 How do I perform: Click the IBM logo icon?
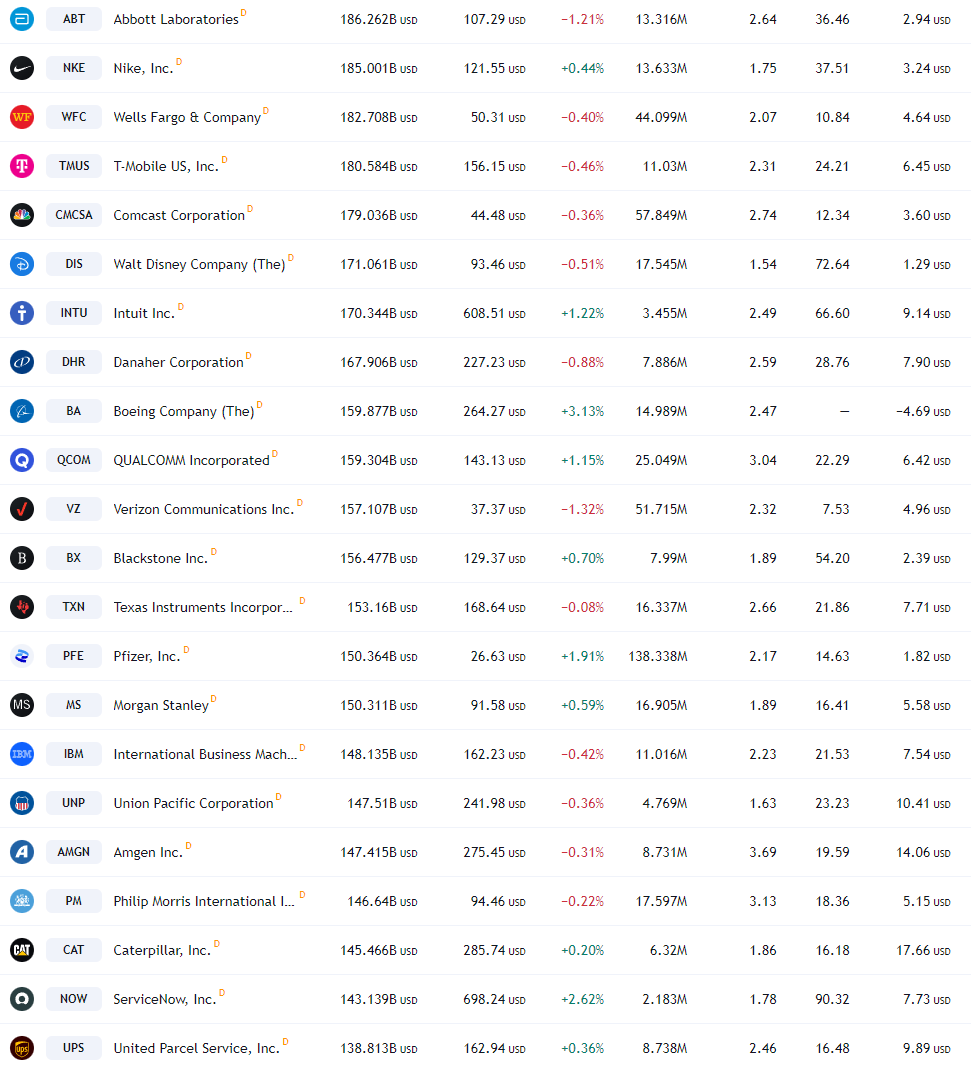point(22,754)
